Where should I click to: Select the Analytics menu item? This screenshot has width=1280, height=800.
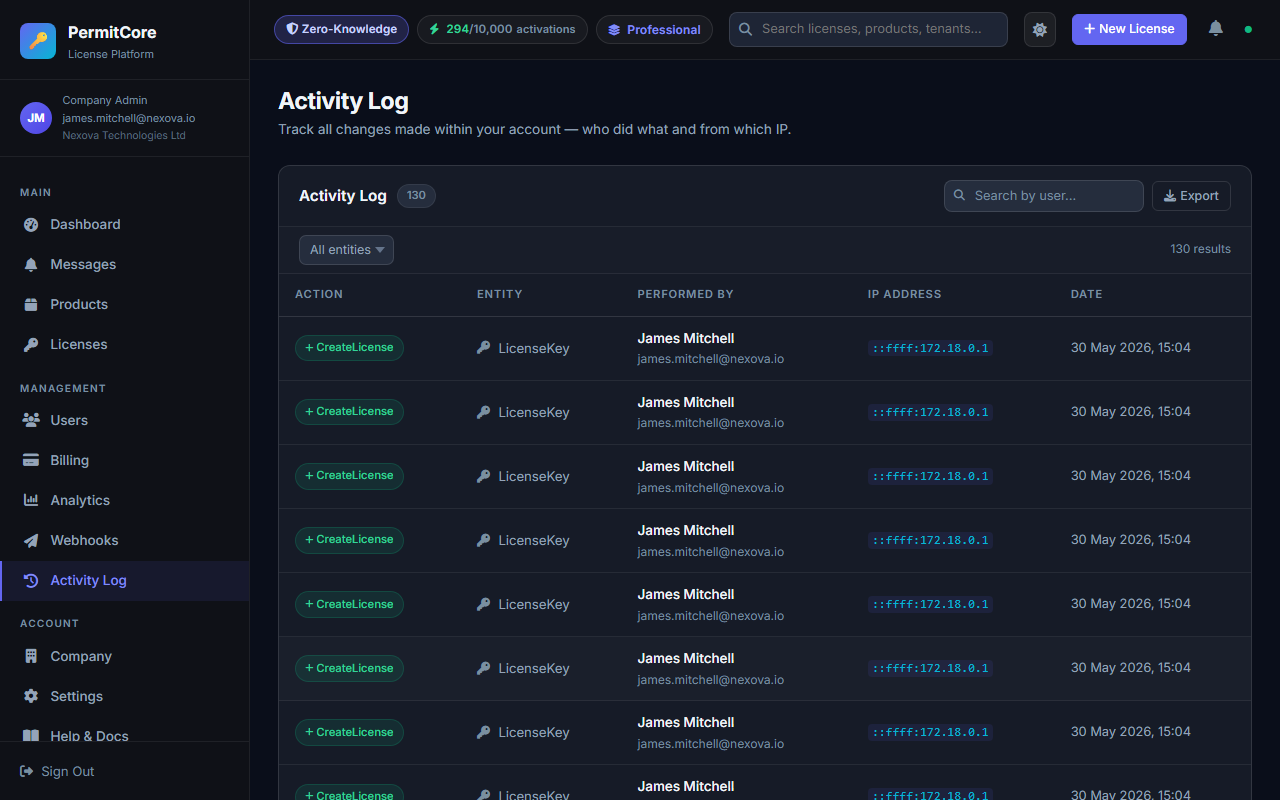click(125, 500)
